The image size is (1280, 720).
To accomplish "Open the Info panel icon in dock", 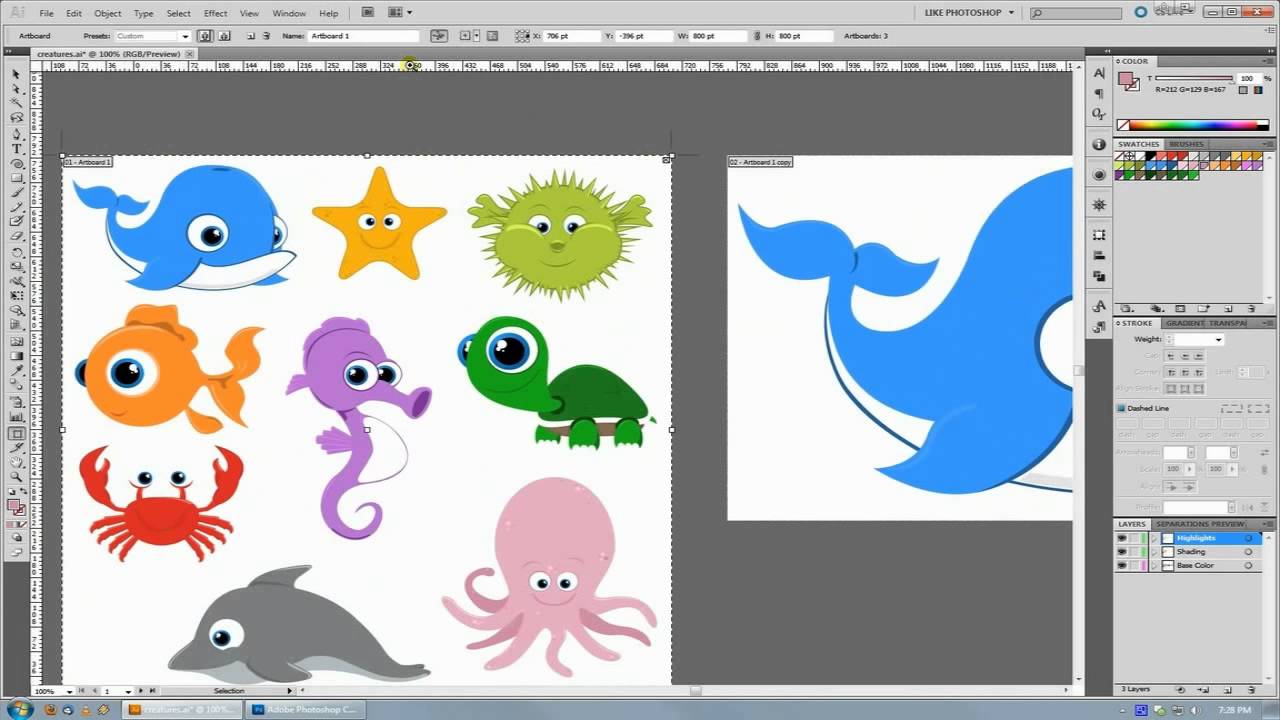I will [x=1099, y=145].
